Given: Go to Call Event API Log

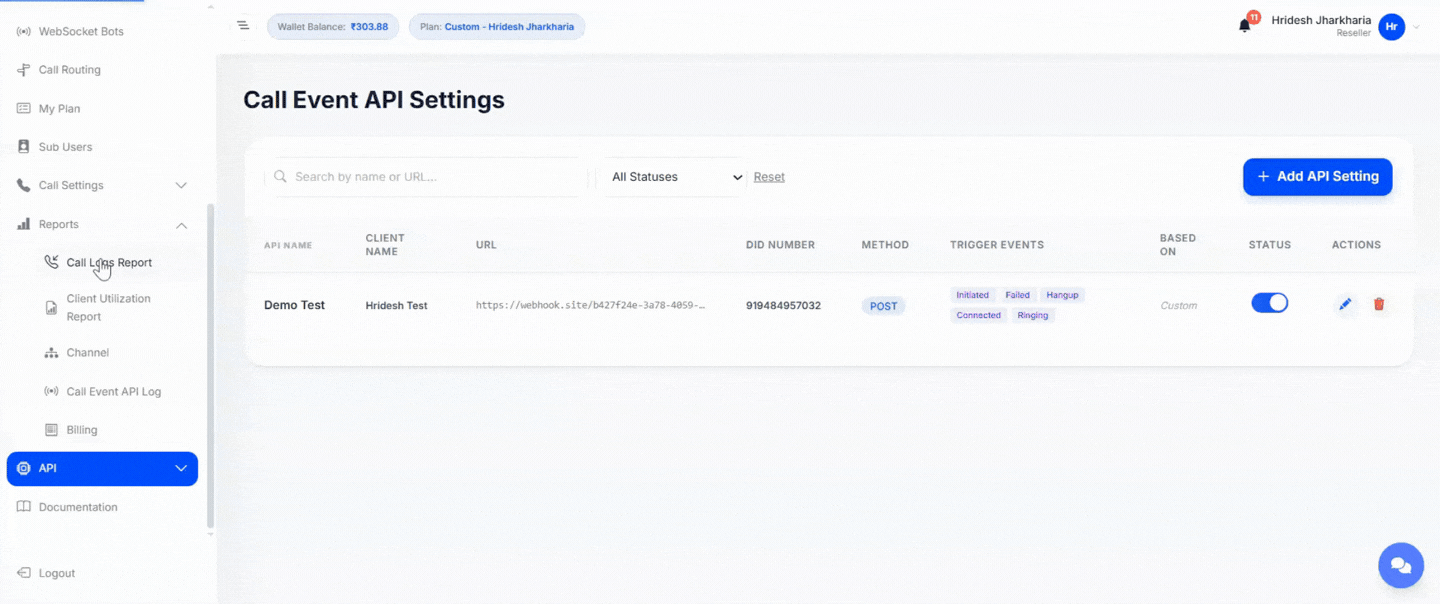Looking at the screenshot, I should (x=114, y=392).
